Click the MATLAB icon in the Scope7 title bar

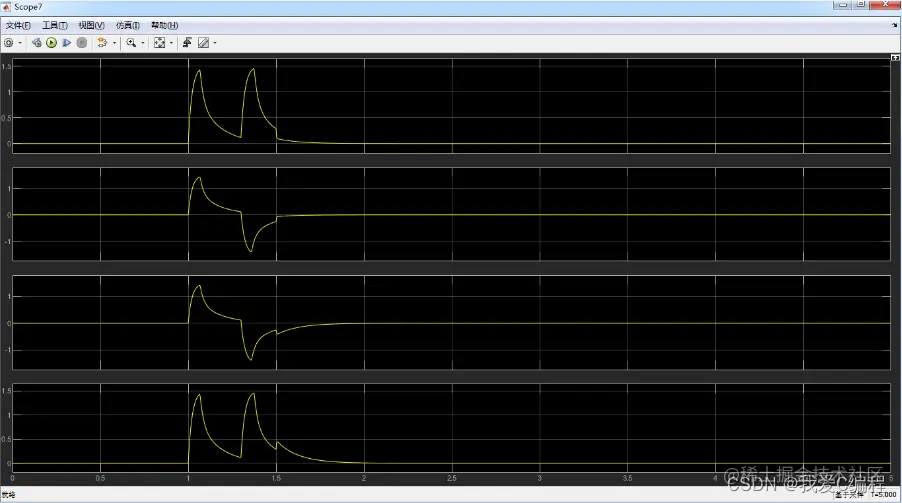pyautogui.click(x=6, y=7)
